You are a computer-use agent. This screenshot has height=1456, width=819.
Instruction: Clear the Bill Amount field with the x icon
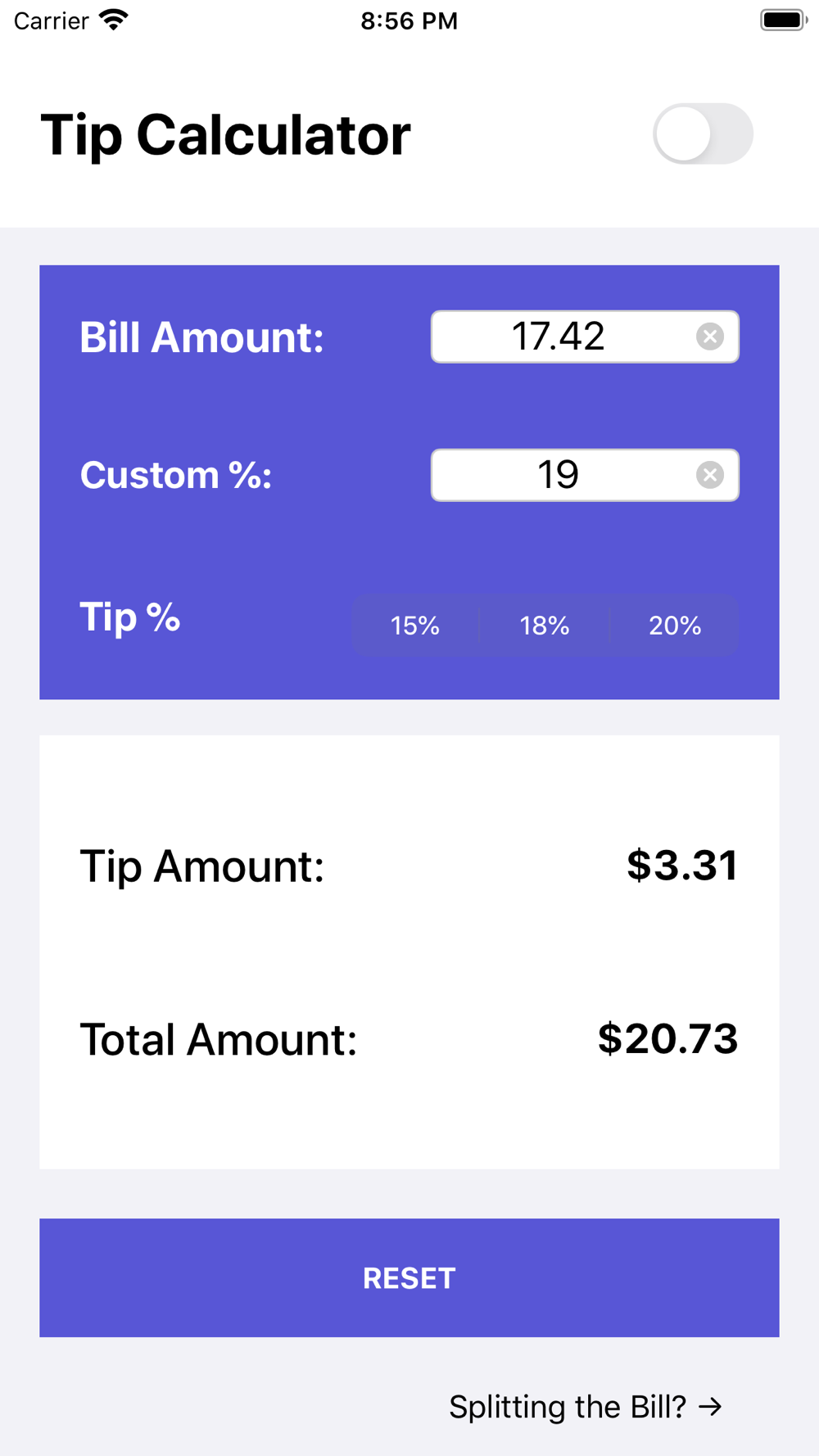(x=710, y=337)
